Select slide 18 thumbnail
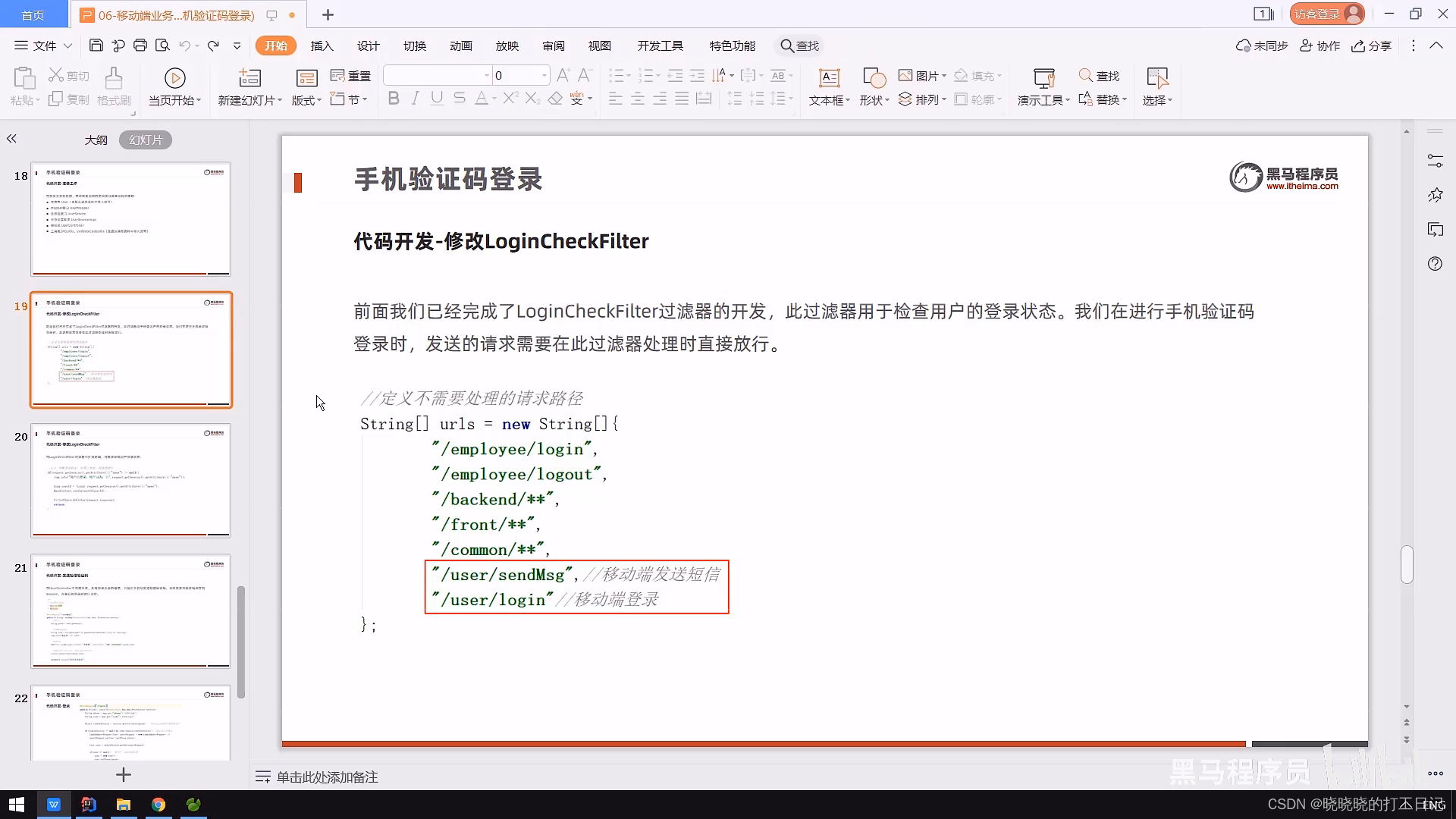Image resolution: width=1456 pixels, height=819 pixels. click(x=130, y=219)
